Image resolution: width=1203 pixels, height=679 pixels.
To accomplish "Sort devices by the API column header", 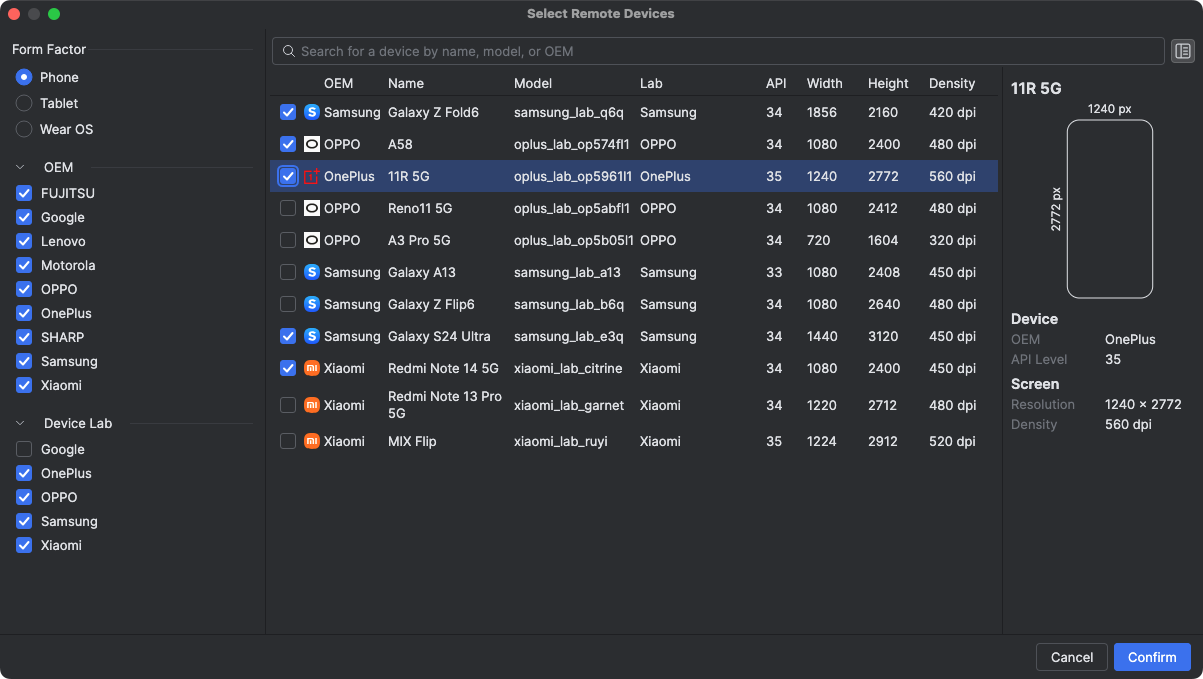I will pos(776,83).
